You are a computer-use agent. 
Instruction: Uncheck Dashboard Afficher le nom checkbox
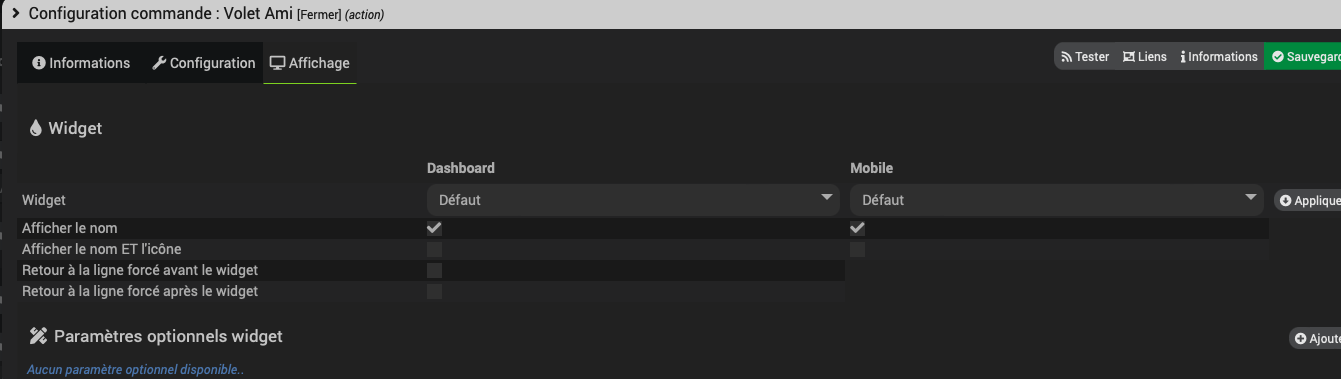pyautogui.click(x=434, y=228)
